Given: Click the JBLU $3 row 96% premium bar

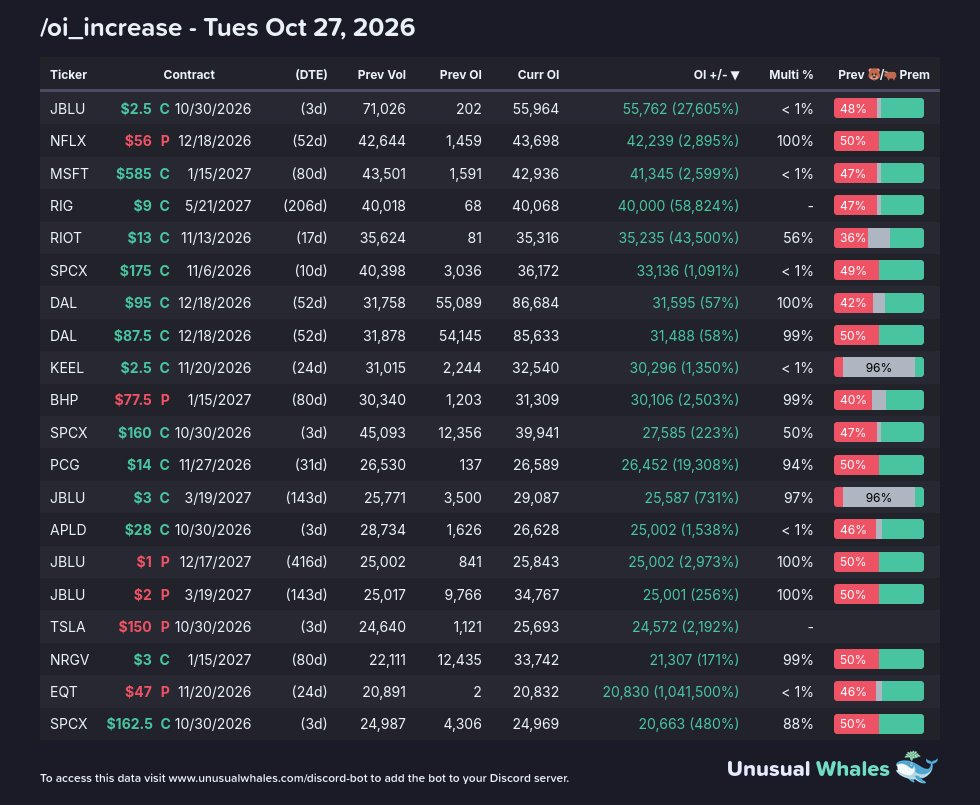Looking at the screenshot, I should (x=879, y=498).
